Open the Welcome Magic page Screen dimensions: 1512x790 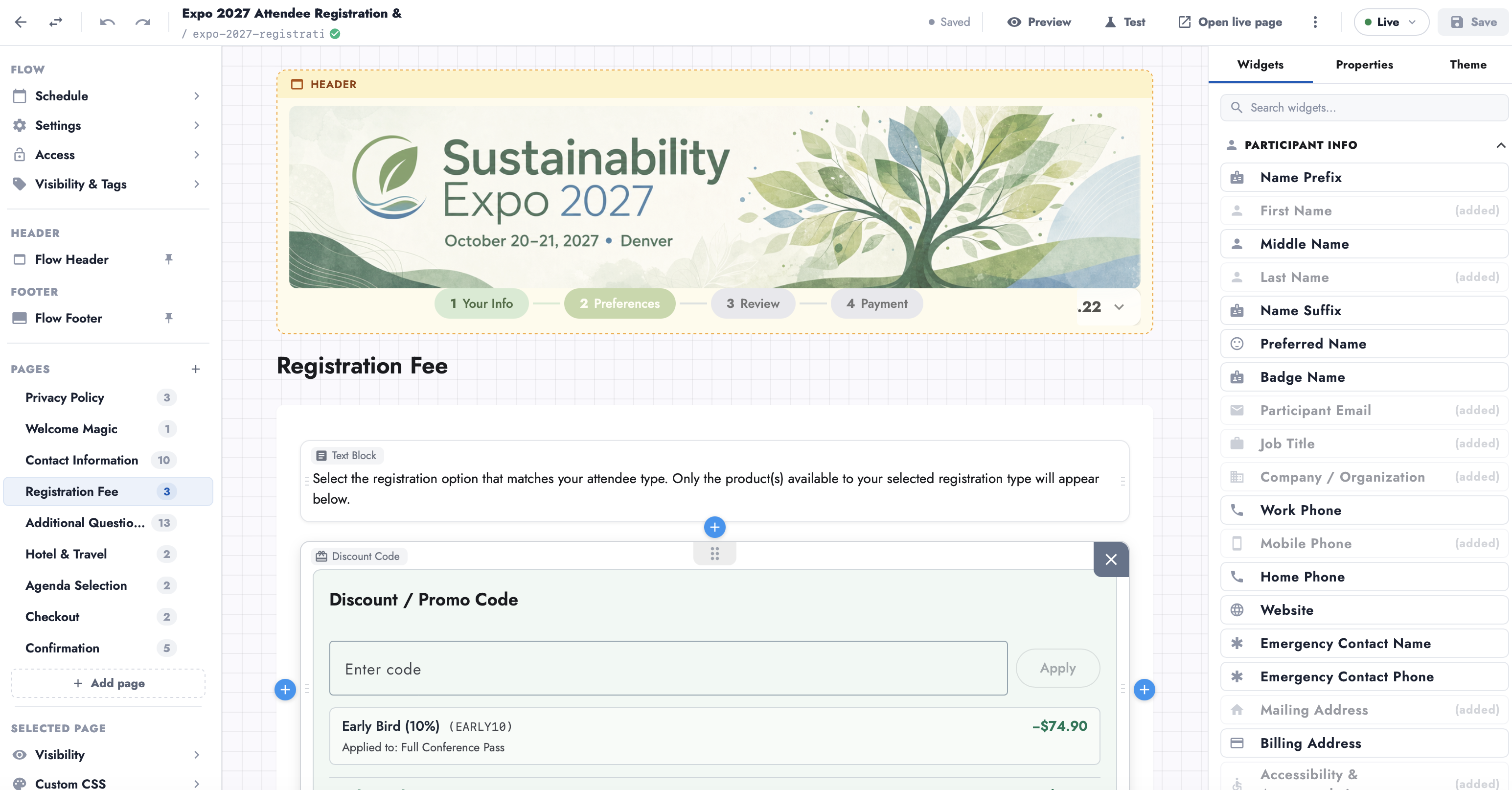[108, 428]
